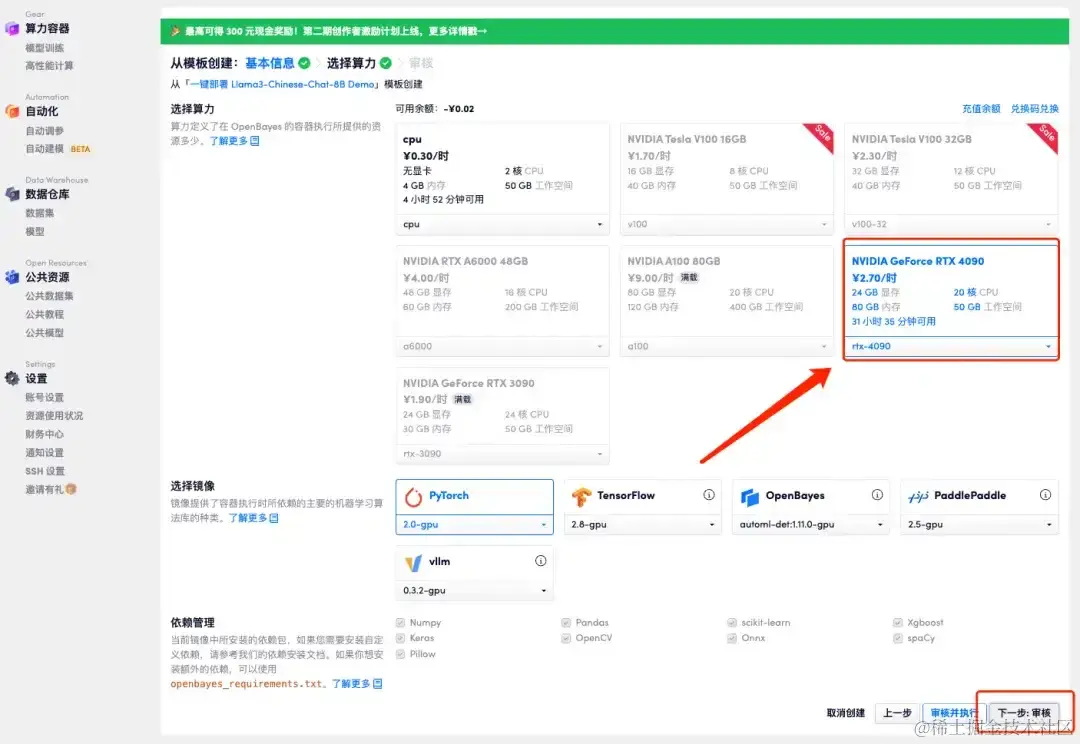Open 公共教程 in the sidebar
Viewport: 1080px width, 744px height.
(x=45, y=314)
